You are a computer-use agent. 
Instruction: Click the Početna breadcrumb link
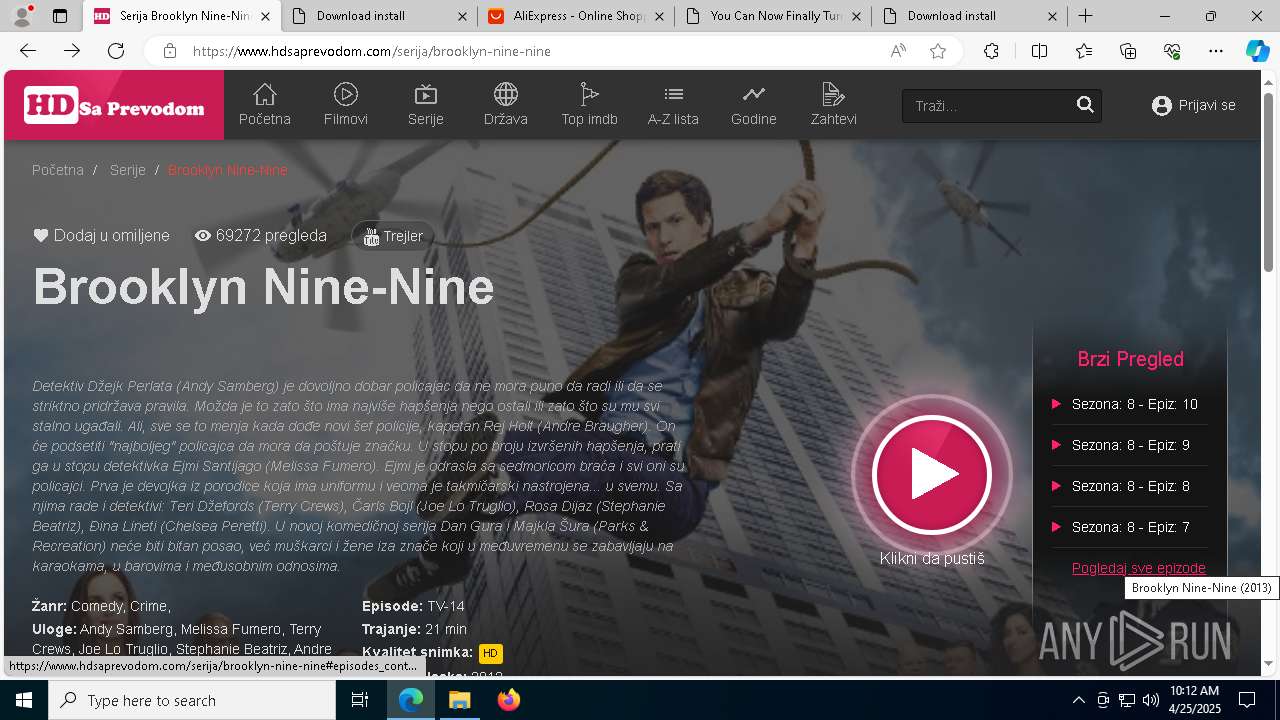[58, 170]
